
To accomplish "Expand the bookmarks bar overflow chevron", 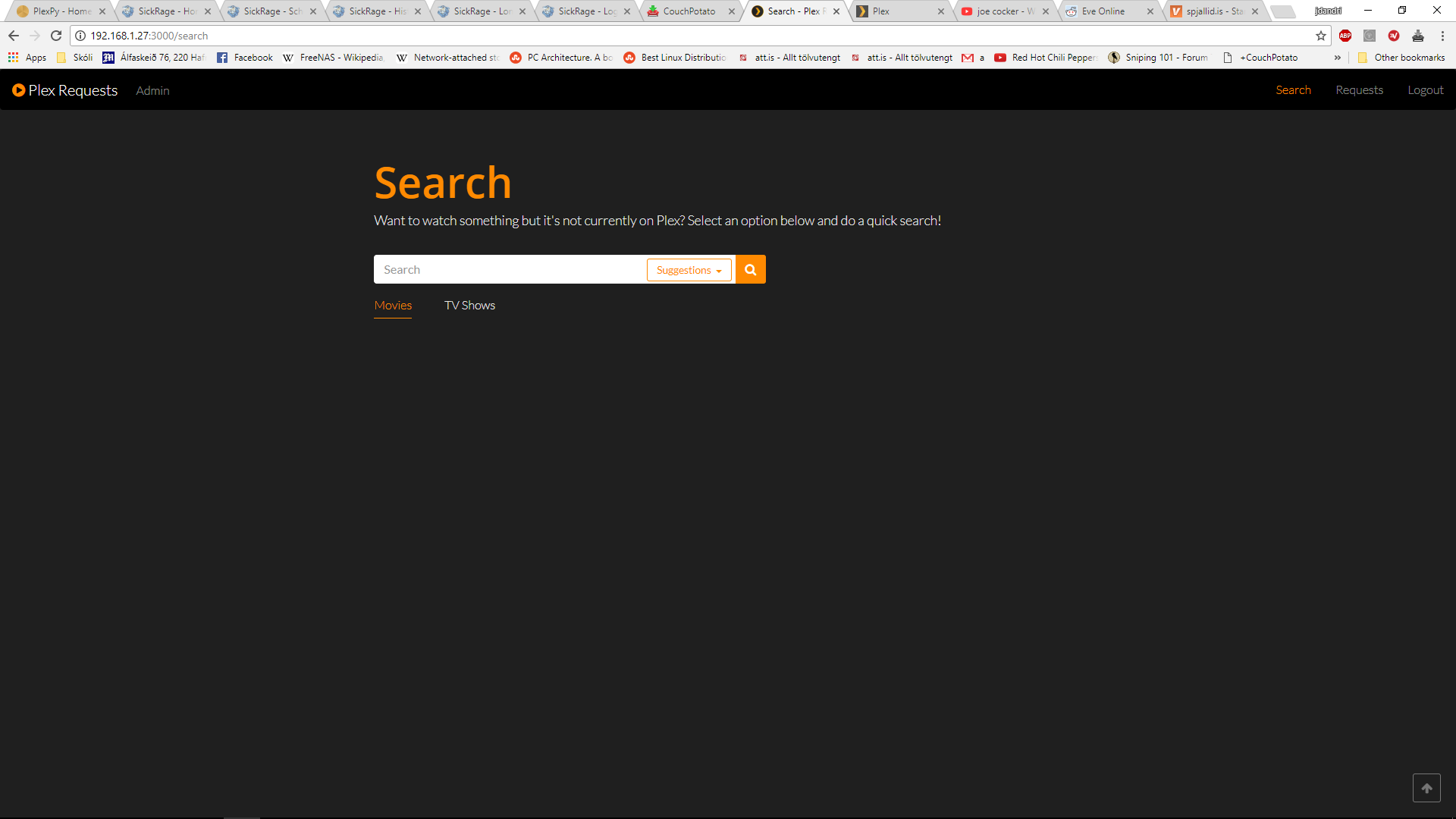I will point(1338,57).
